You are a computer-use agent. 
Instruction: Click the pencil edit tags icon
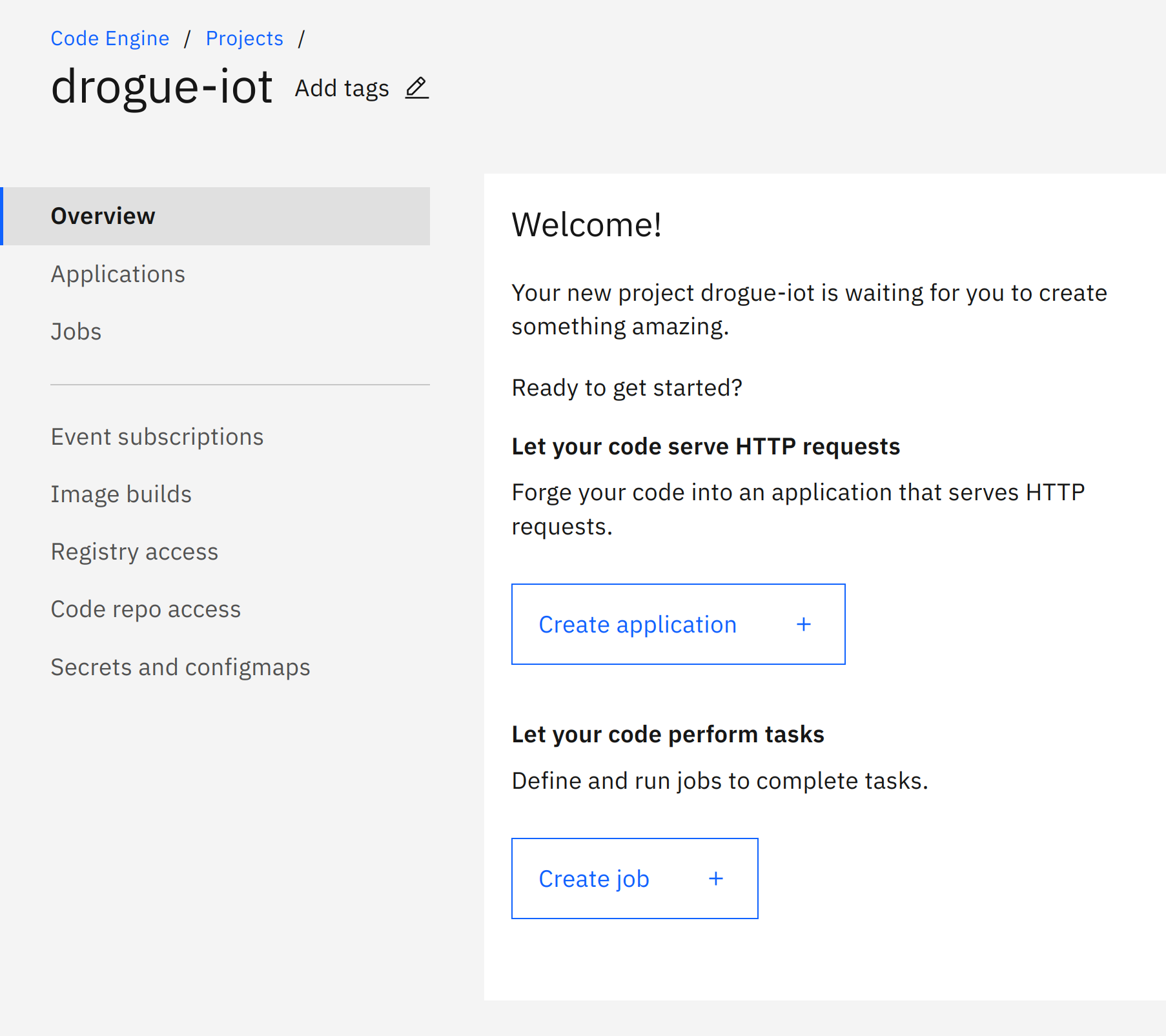pos(417,88)
